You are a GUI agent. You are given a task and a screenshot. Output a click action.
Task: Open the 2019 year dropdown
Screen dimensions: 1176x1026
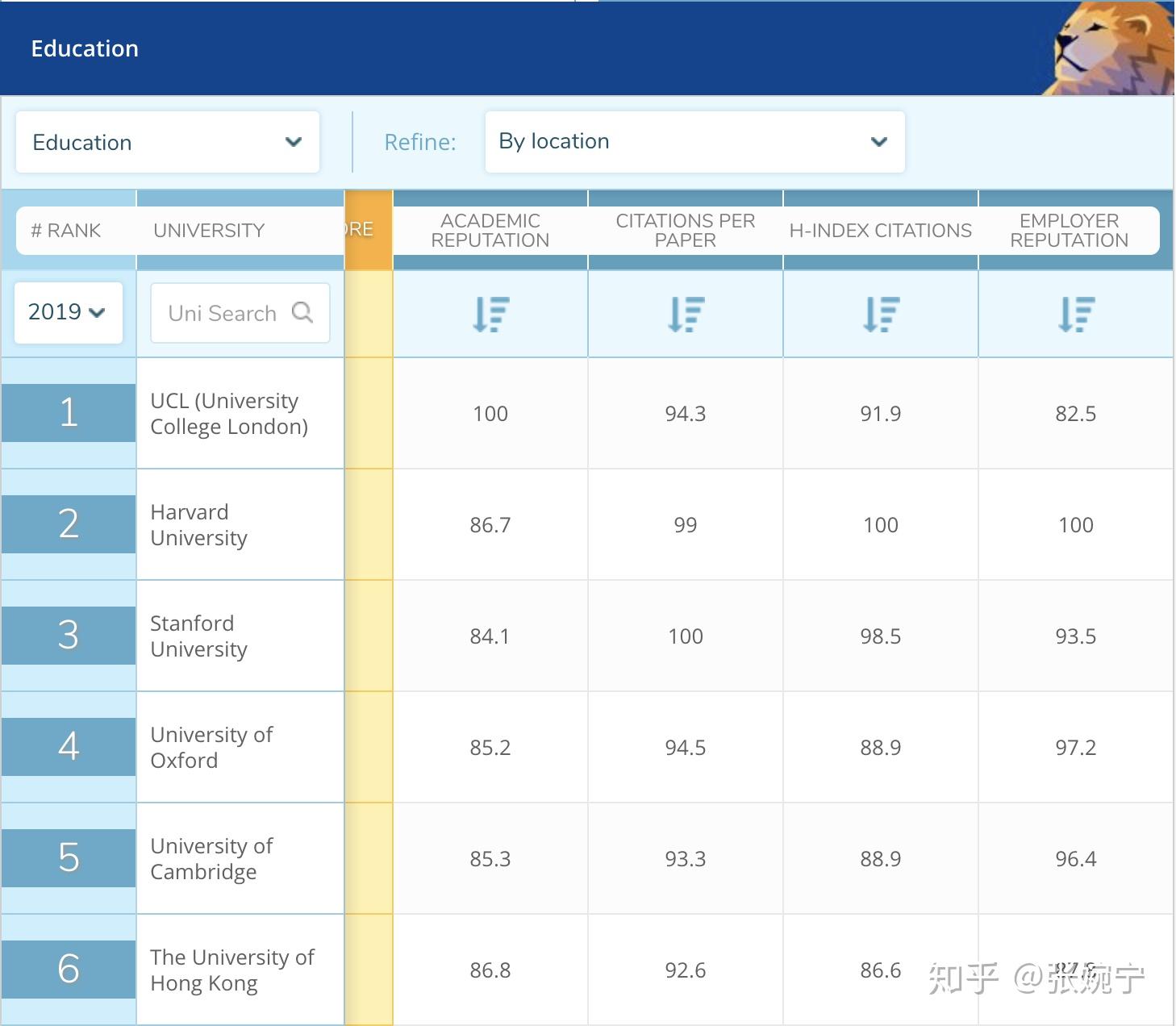coord(68,312)
